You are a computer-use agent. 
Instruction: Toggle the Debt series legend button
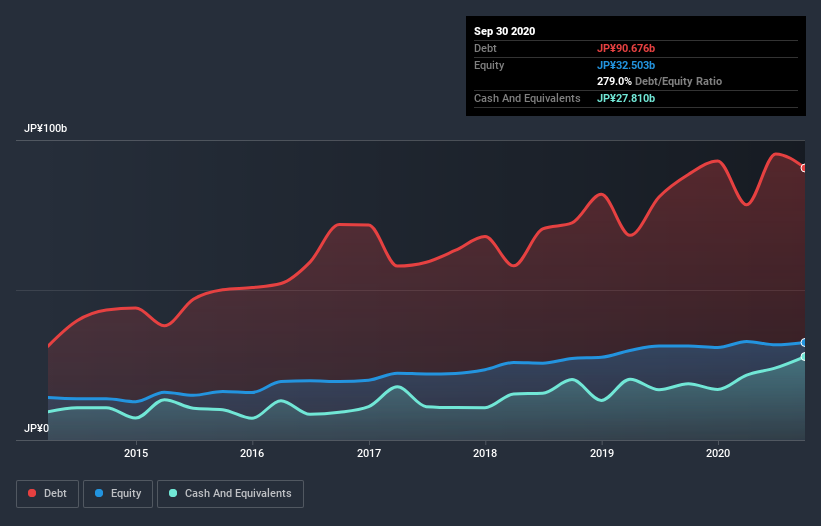48,494
